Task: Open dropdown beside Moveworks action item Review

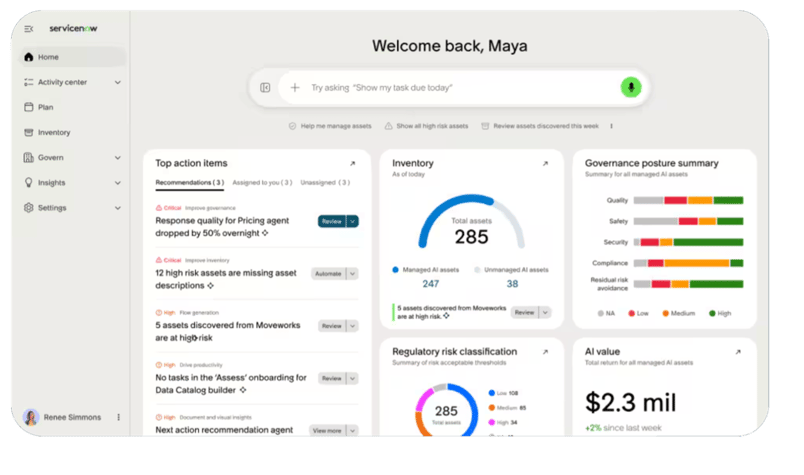Action: (353, 326)
